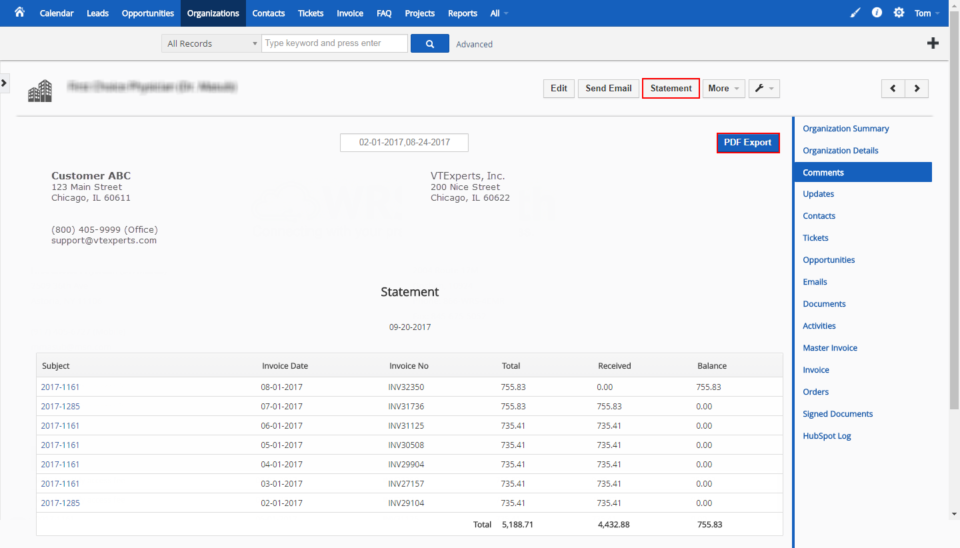This screenshot has height=548, width=960.
Task: Go to previous record arrow
Action: click(893, 88)
